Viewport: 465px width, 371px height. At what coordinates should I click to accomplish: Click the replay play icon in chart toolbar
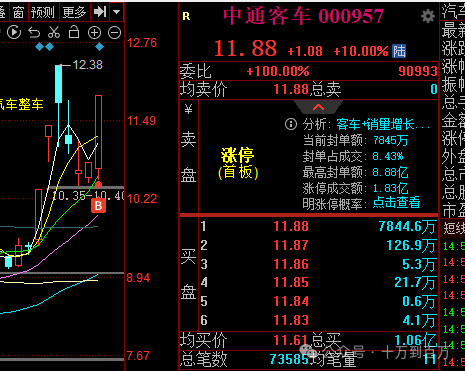tap(14, 32)
